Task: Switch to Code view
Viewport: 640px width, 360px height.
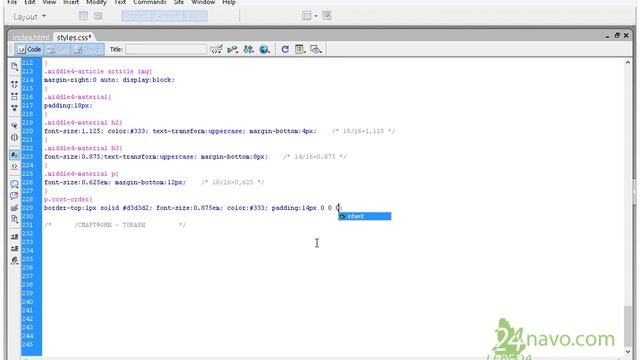Action: click(29, 49)
